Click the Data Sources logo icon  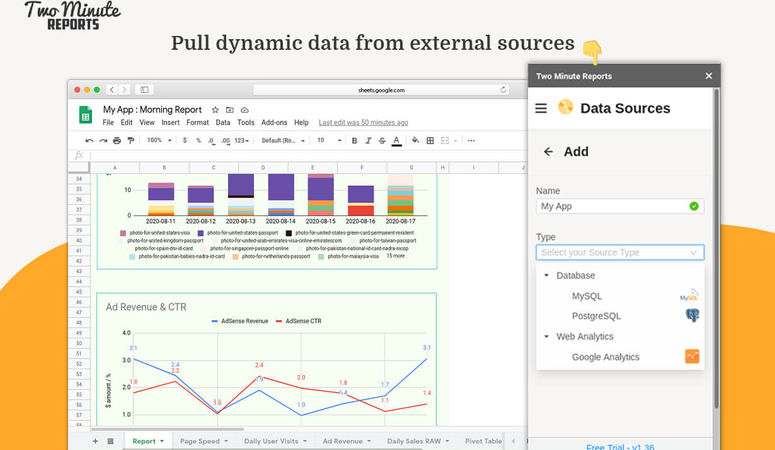(565, 107)
